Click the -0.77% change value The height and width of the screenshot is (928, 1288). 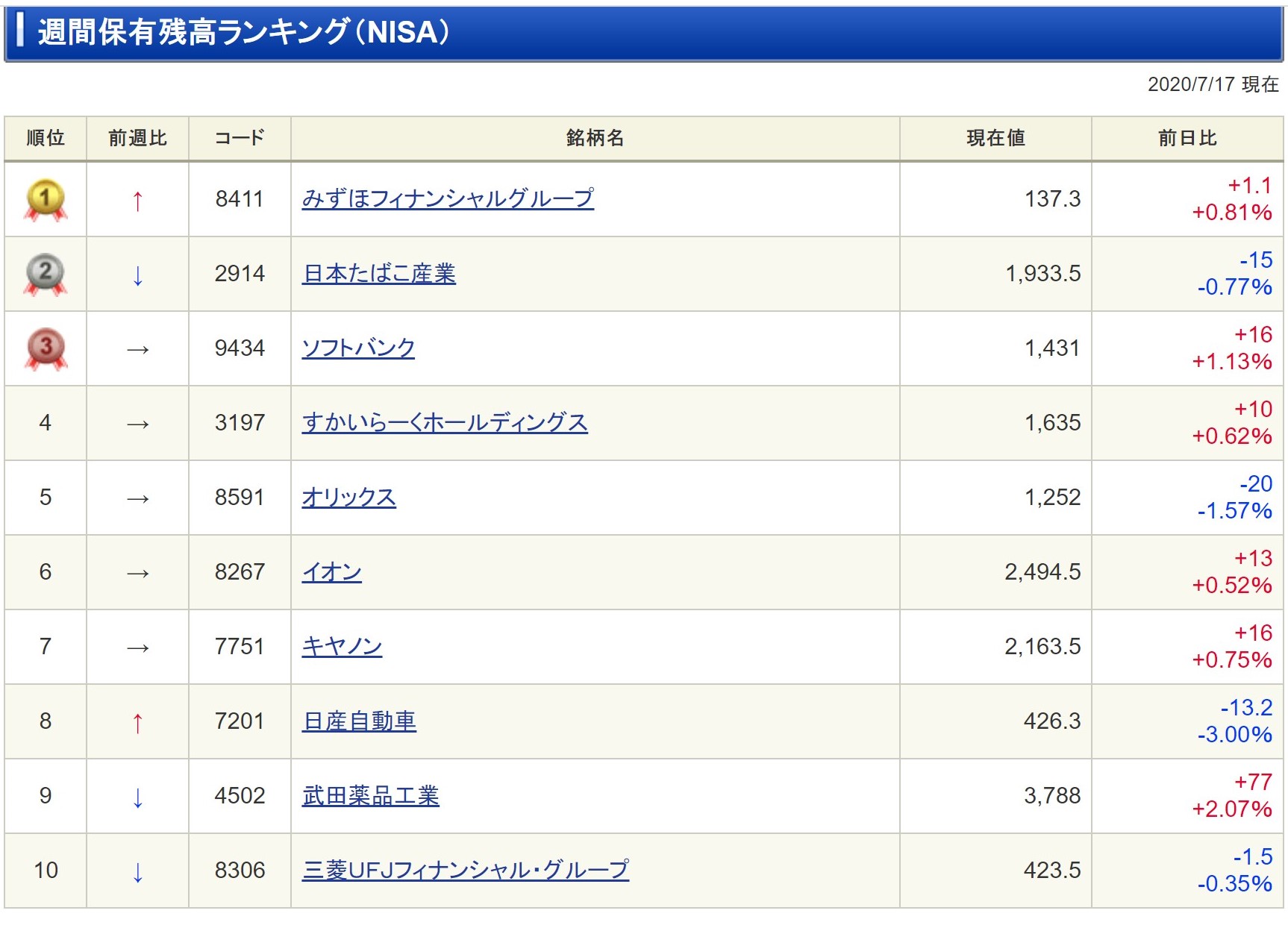click(x=1234, y=287)
